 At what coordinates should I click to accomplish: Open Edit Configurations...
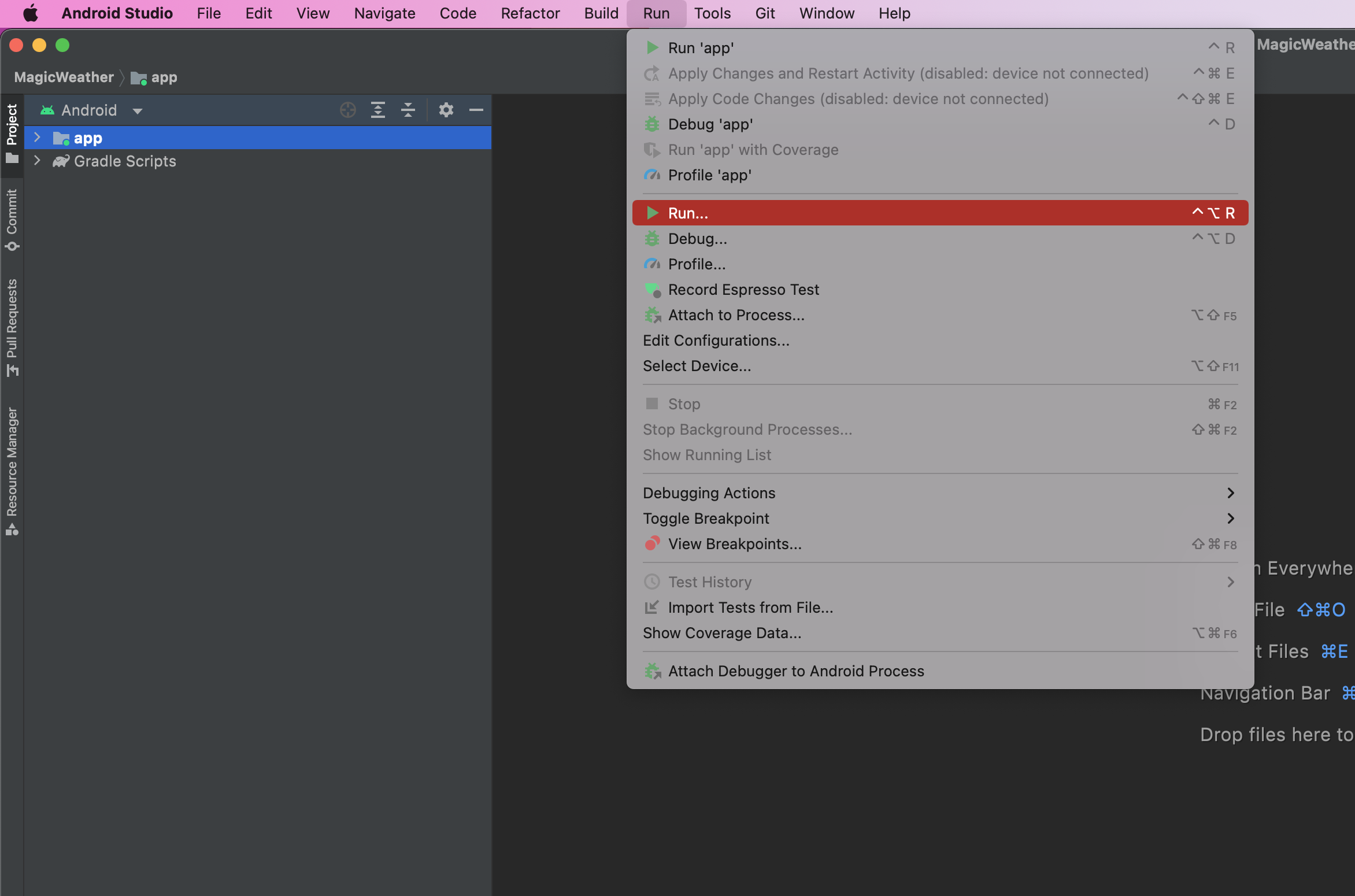click(940, 340)
